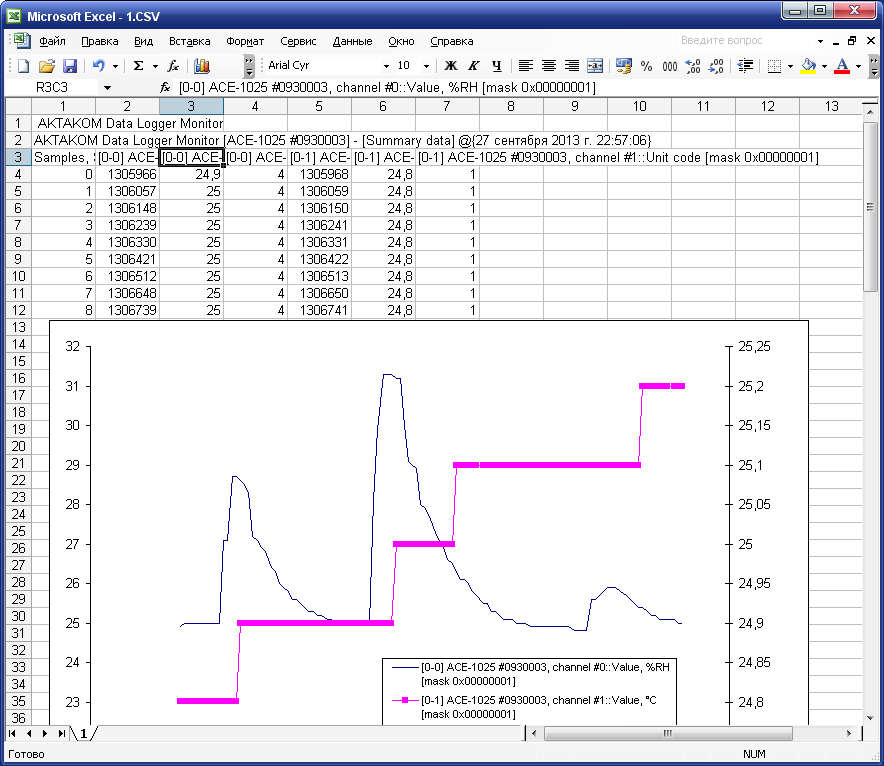Click the formula bar fx button
884x766 pixels.
[165, 87]
